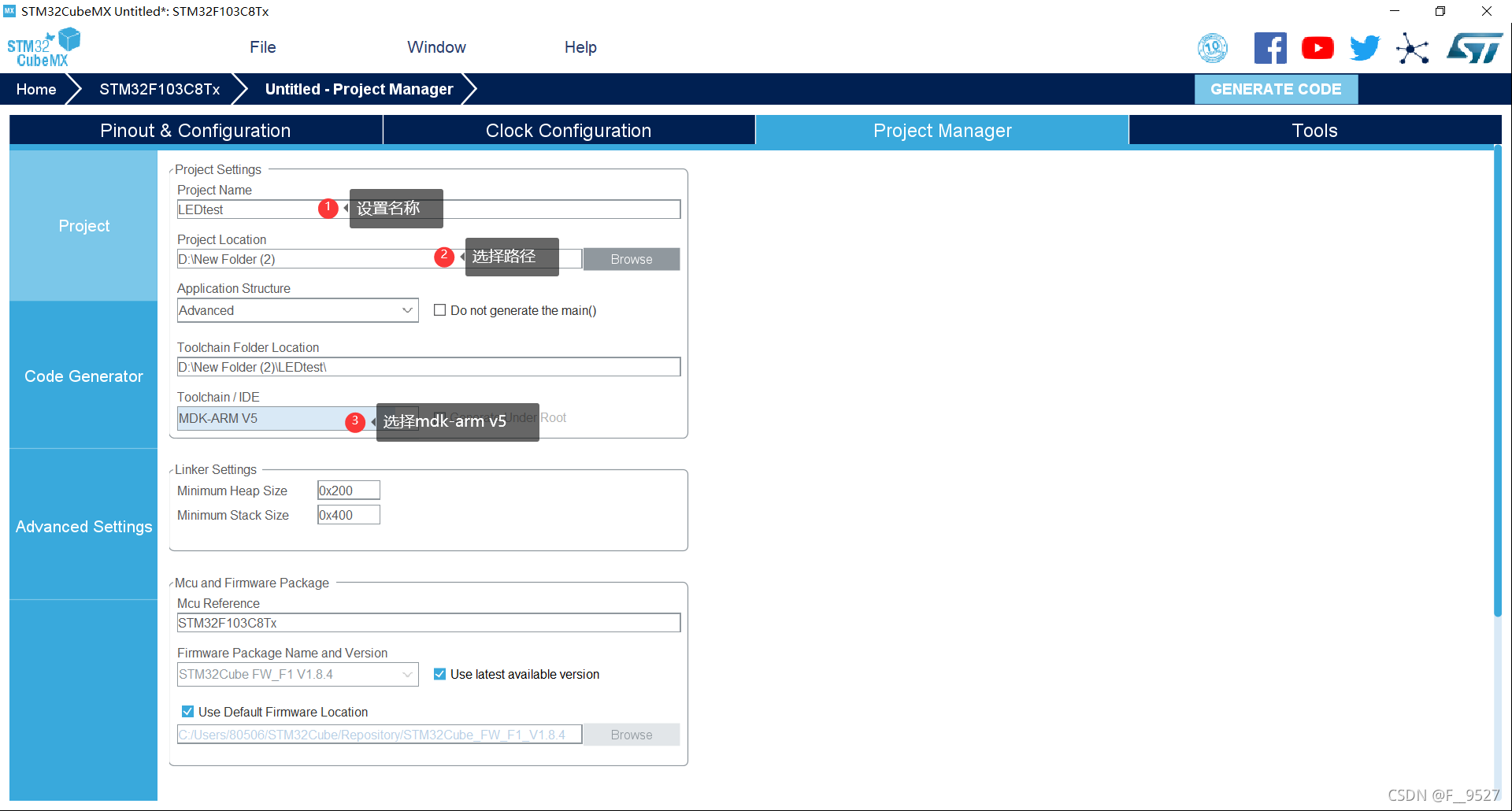Screen dimensions: 1512x811
Task: Click the GENERATE CODE button
Action: 1276,89
